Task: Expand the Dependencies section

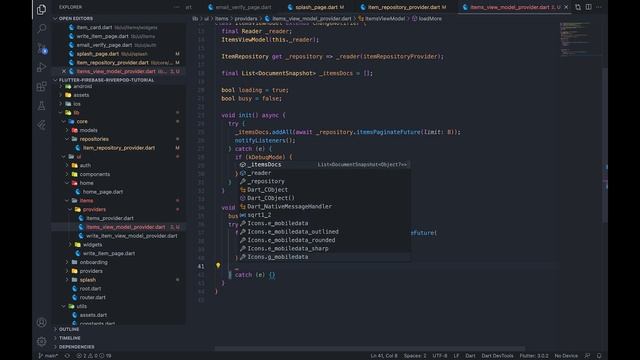Action: pos(77,347)
